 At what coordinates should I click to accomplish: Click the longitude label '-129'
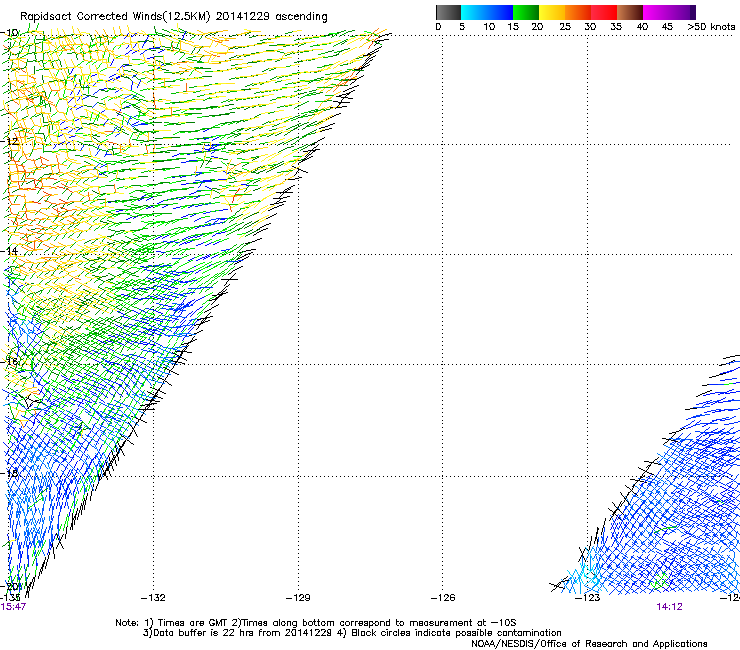click(298, 598)
